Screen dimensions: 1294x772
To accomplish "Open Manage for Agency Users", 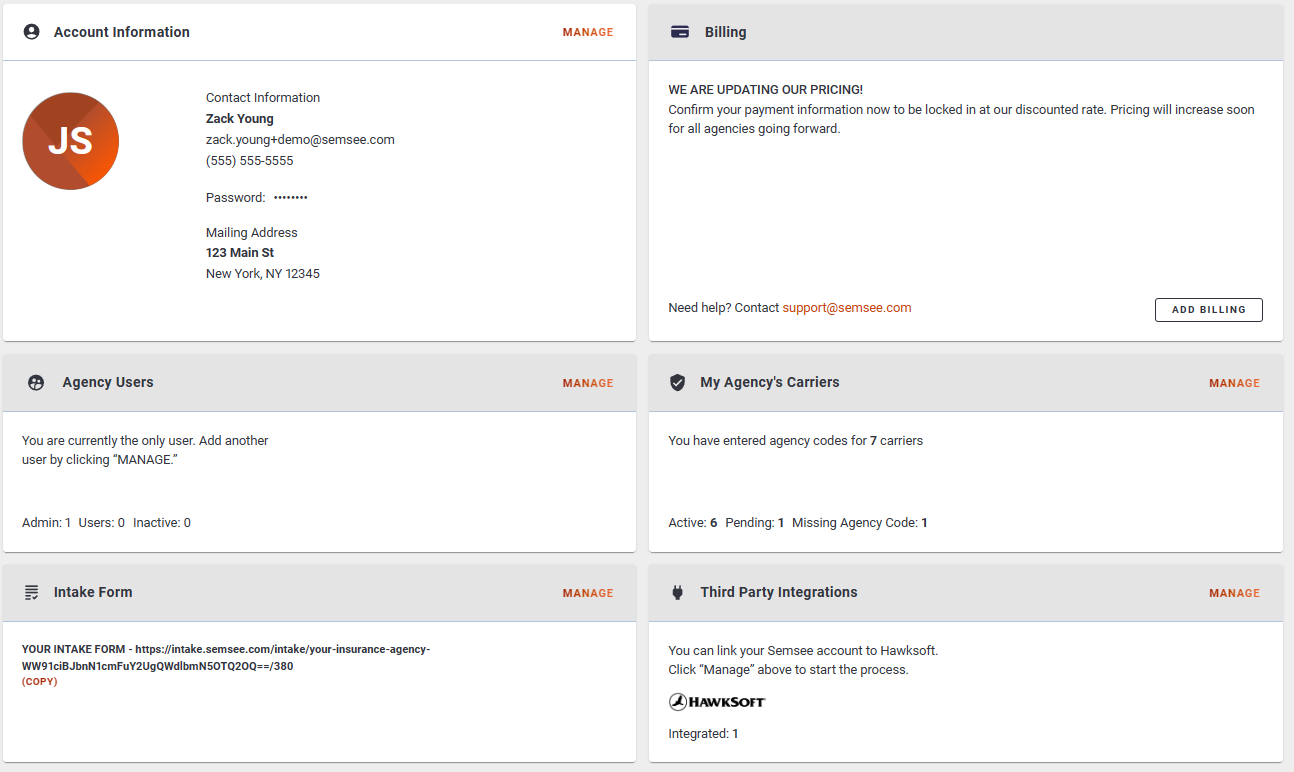I will [x=588, y=383].
